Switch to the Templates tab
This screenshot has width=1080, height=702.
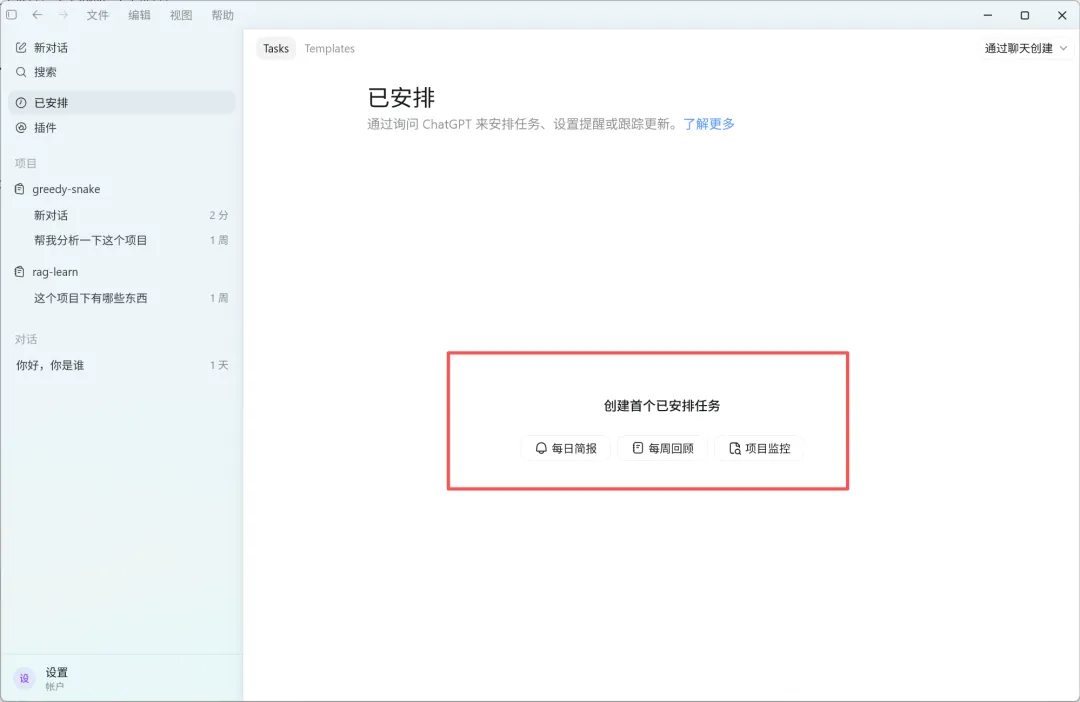pyautogui.click(x=329, y=48)
